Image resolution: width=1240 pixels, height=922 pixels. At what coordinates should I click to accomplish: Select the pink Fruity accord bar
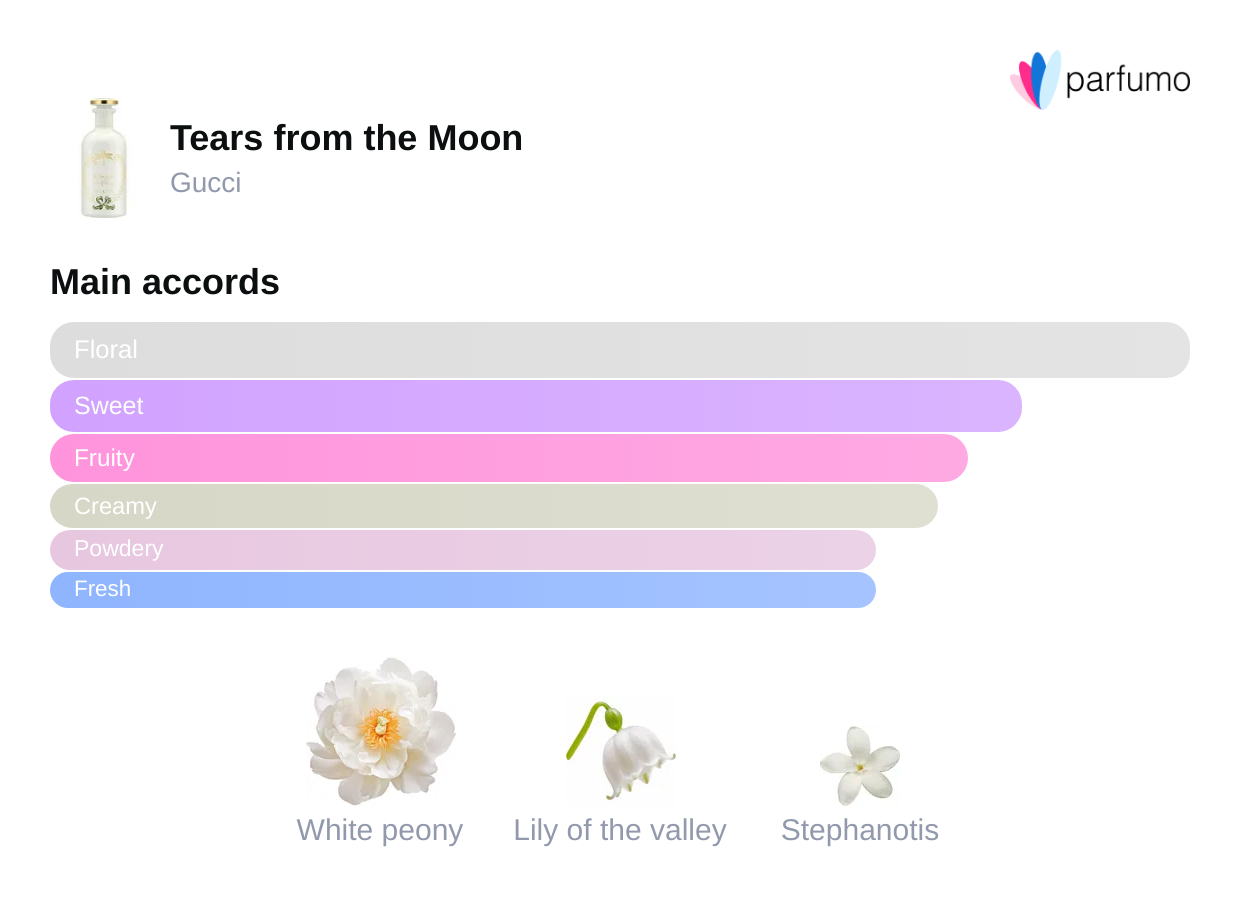pos(509,458)
